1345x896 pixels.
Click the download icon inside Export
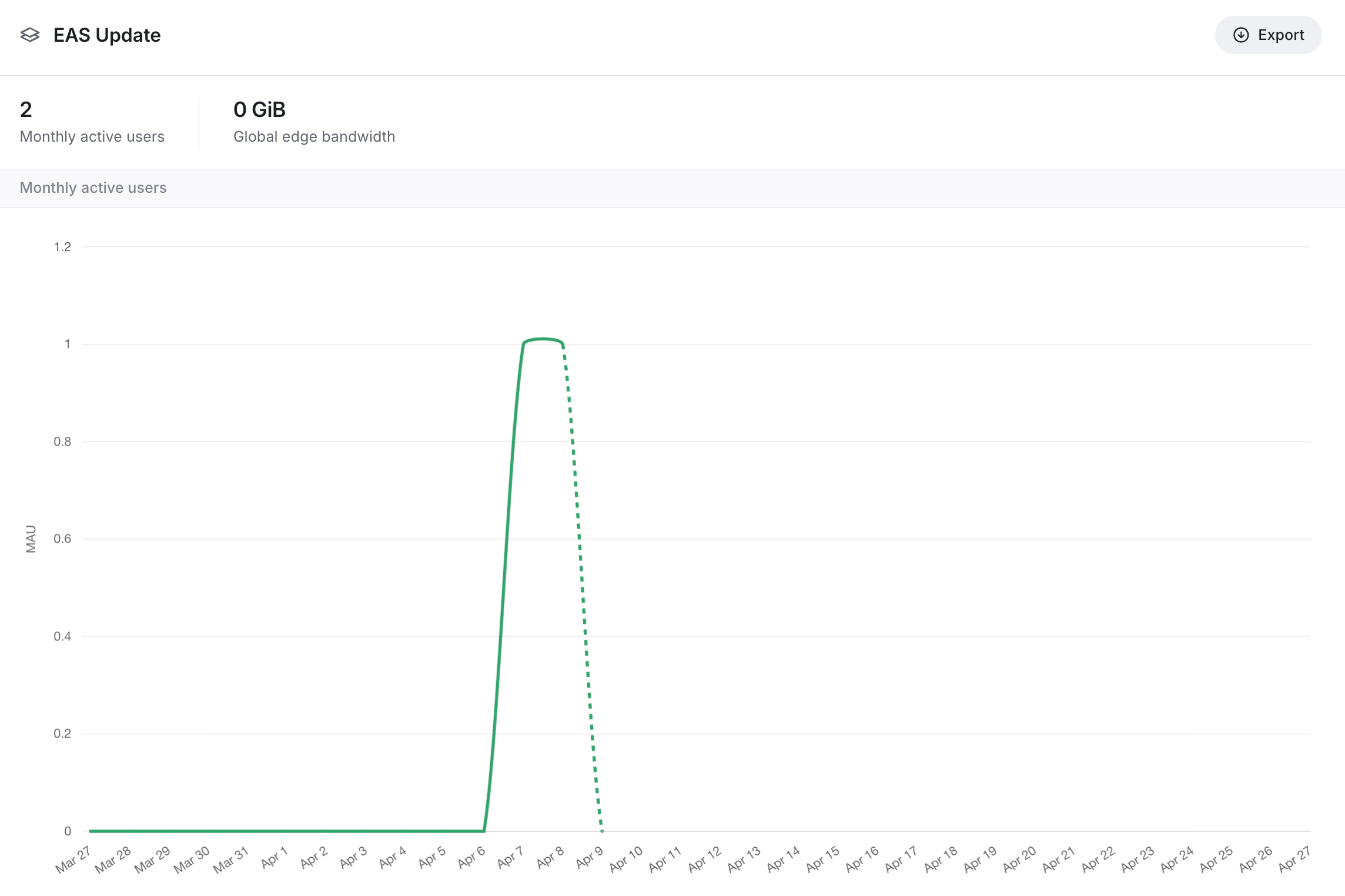[x=1240, y=35]
